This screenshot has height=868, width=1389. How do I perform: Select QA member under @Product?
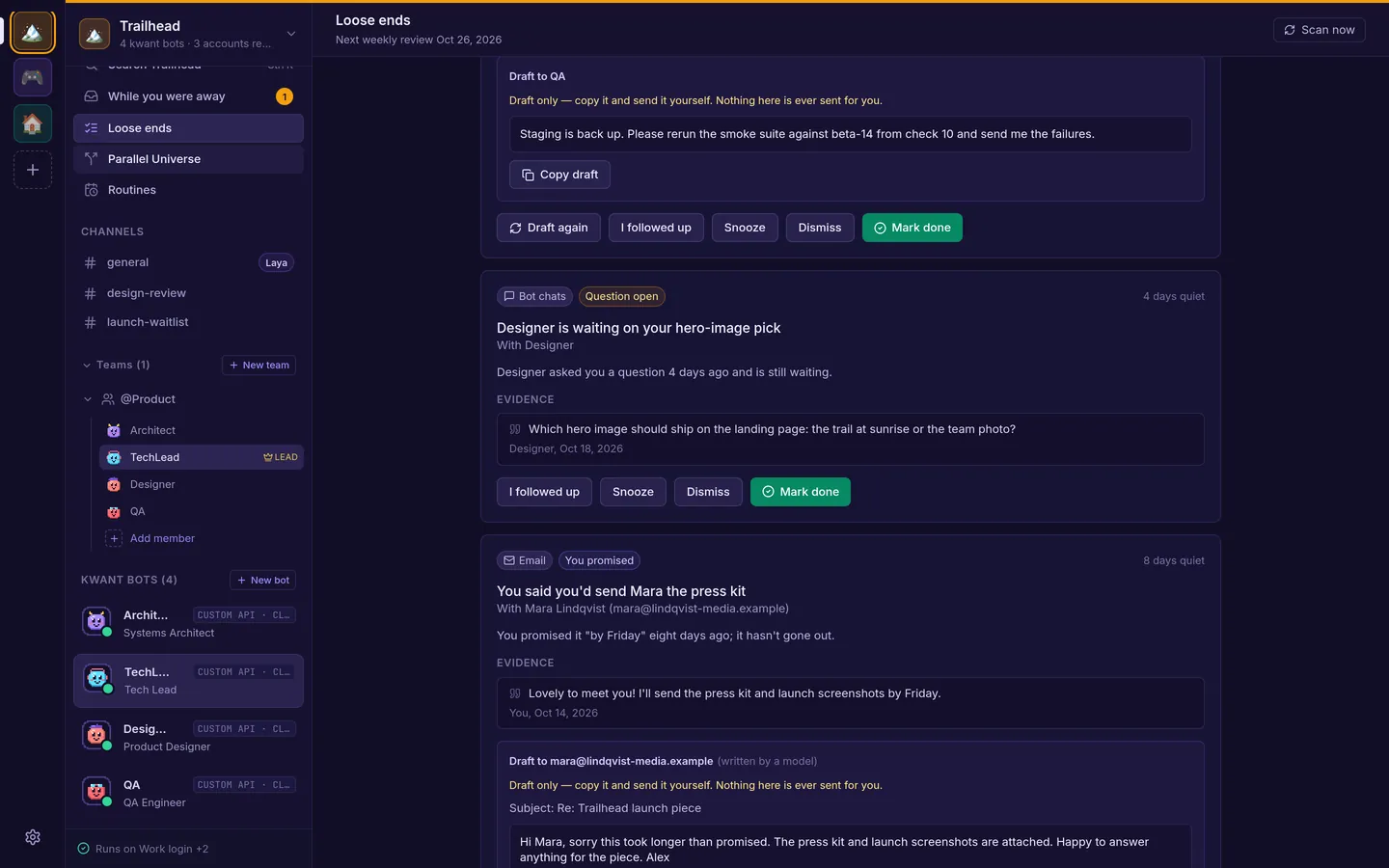201,511
